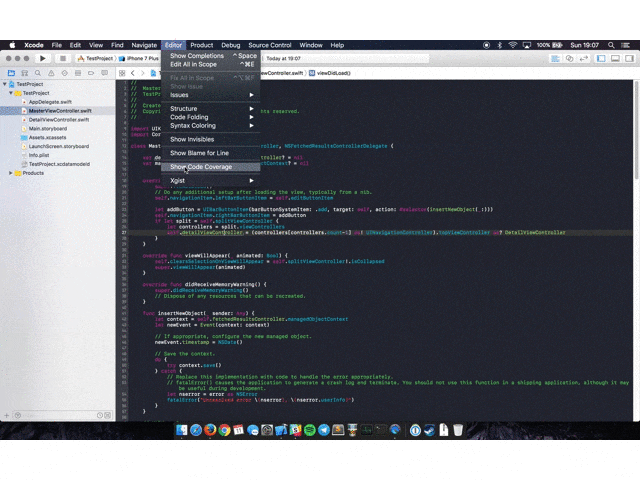Open the Debug navigator icon
The height and width of the screenshot is (480, 640).
pyautogui.click(x=78, y=73)
